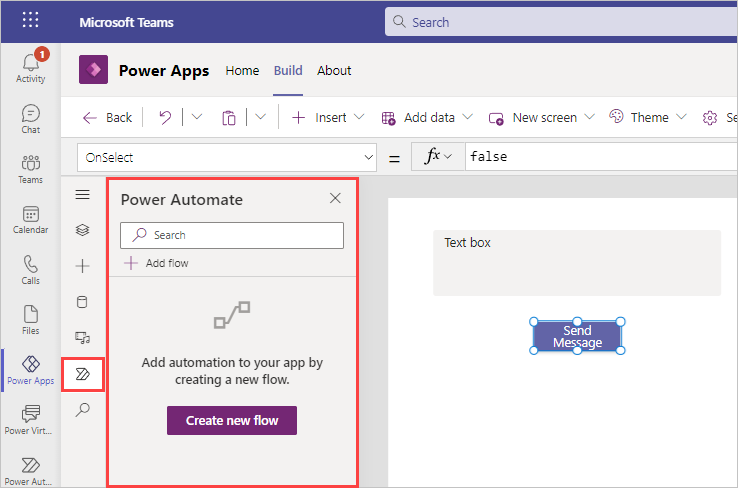Open the Teams section
This screenshot has width=738, height=488.
[x=31, y=169]
